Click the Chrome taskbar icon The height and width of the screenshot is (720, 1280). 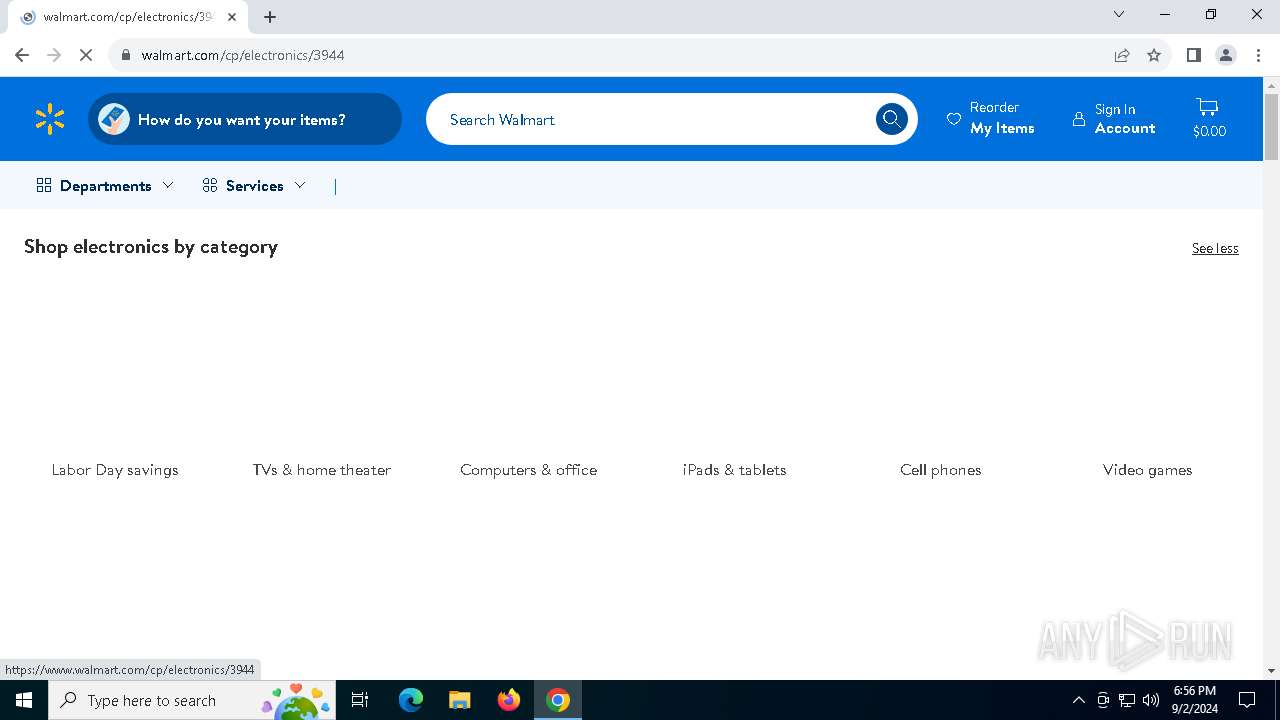(558, 700)
